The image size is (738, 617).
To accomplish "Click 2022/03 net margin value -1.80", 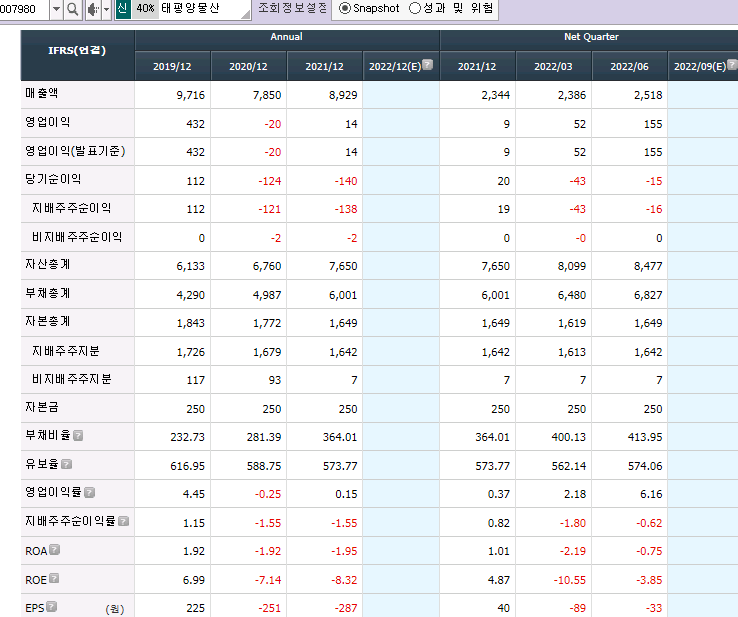I will click(573, 523).
